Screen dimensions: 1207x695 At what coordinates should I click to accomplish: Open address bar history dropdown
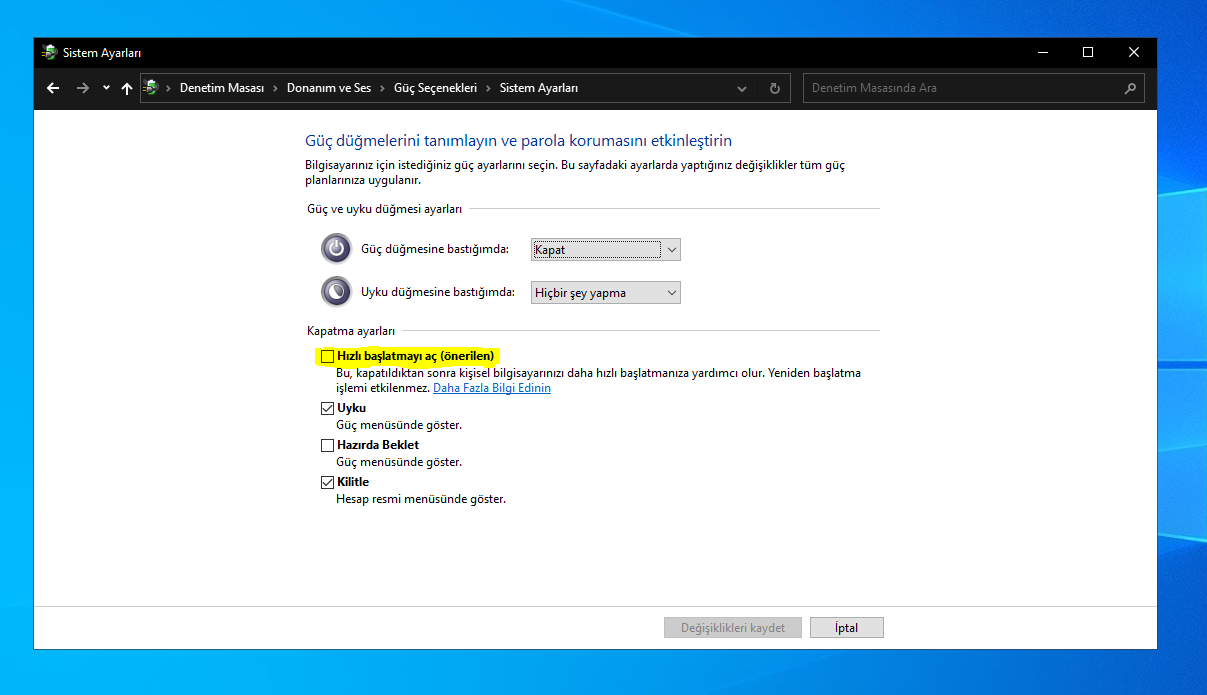pos(742,88)
